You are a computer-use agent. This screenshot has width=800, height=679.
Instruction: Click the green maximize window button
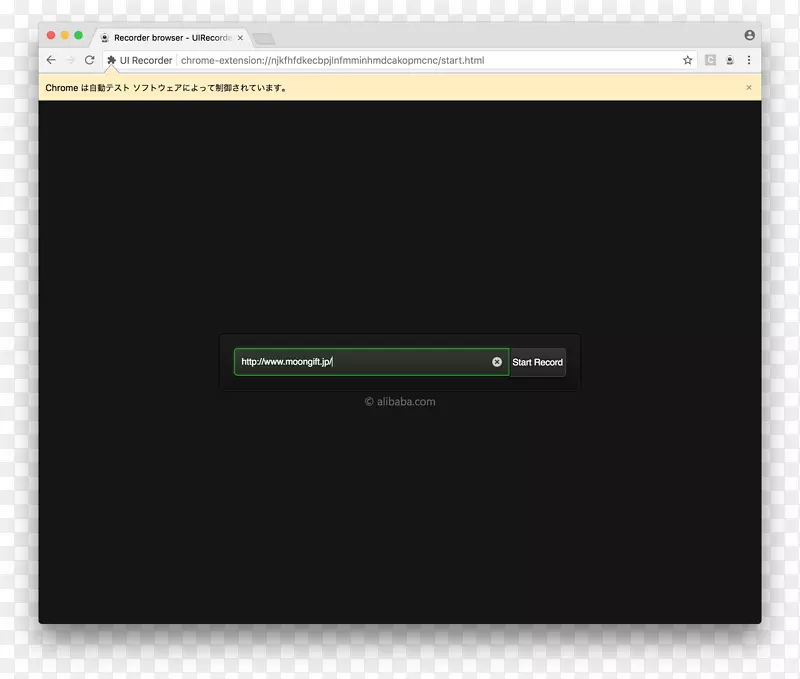[x=78, y=35]
